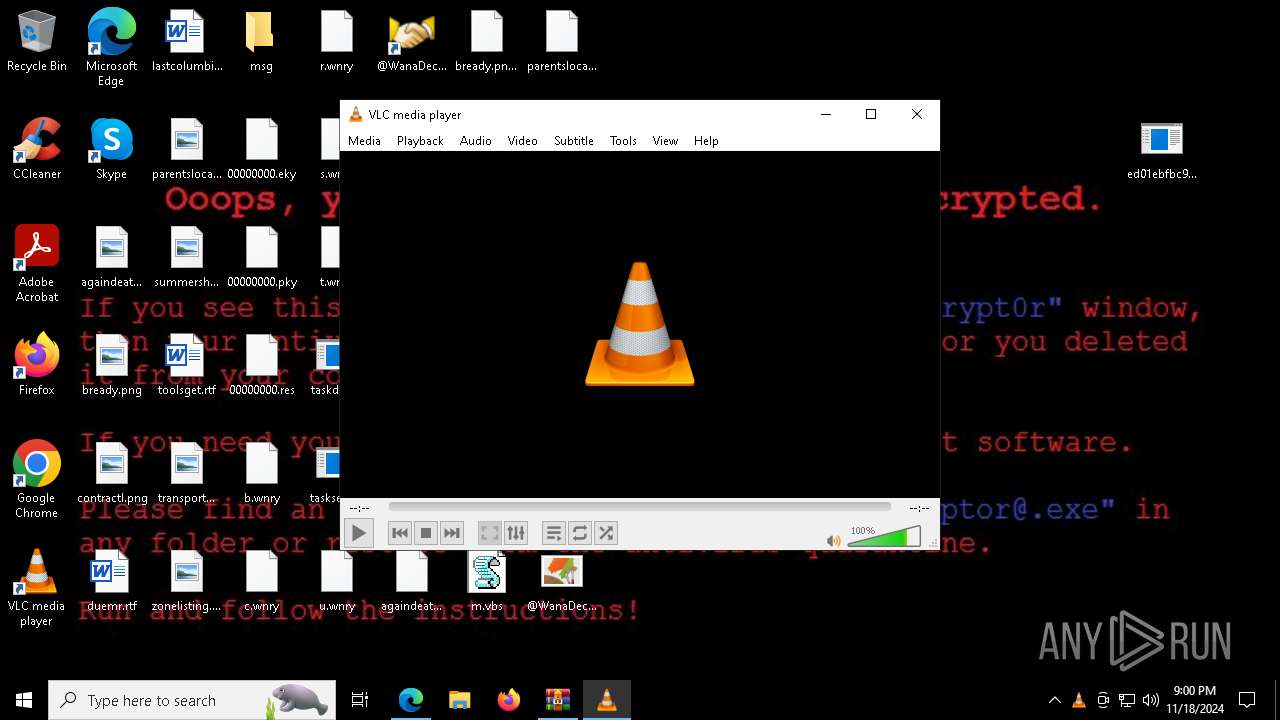Viewport: 1280px width, 720px height.
Task: Open the View menu
Action: point(665,141)
